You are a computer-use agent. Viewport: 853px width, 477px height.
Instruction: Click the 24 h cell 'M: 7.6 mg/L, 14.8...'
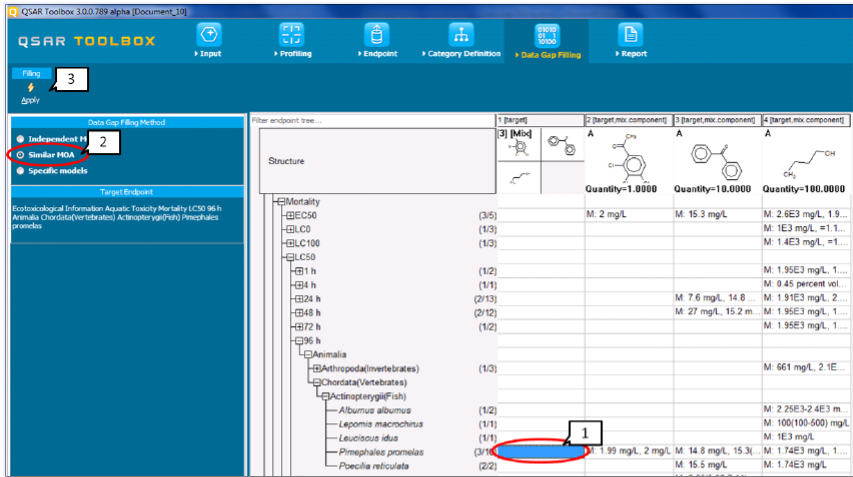pos(717,298)
